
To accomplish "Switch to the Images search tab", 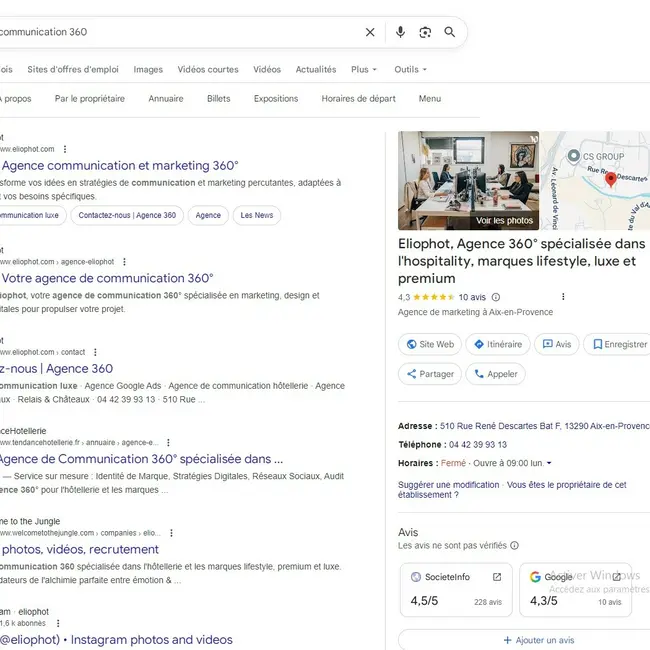I will [148, 70].
